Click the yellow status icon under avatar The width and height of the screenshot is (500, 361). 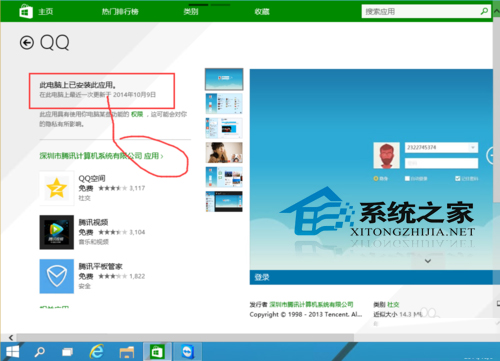click(376, 179)
